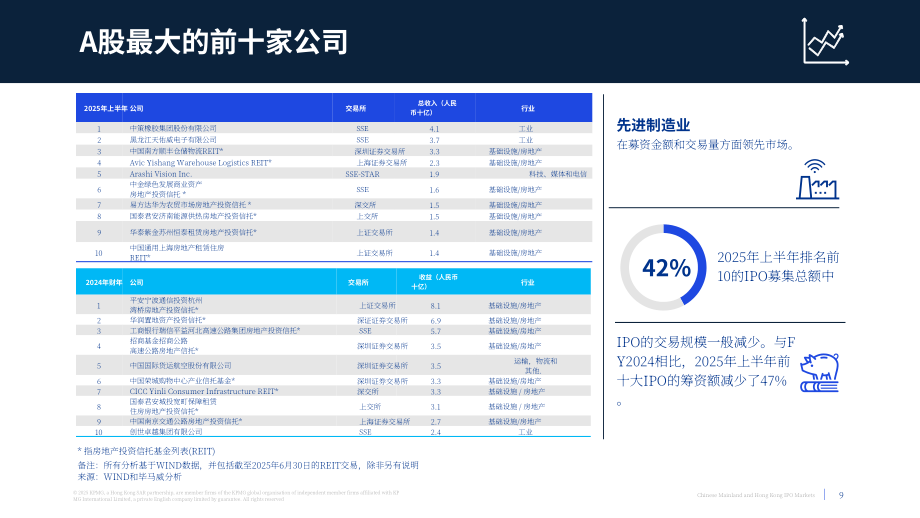Select the 平安宁波通信投资杭州 company entry

pos(165,305)
